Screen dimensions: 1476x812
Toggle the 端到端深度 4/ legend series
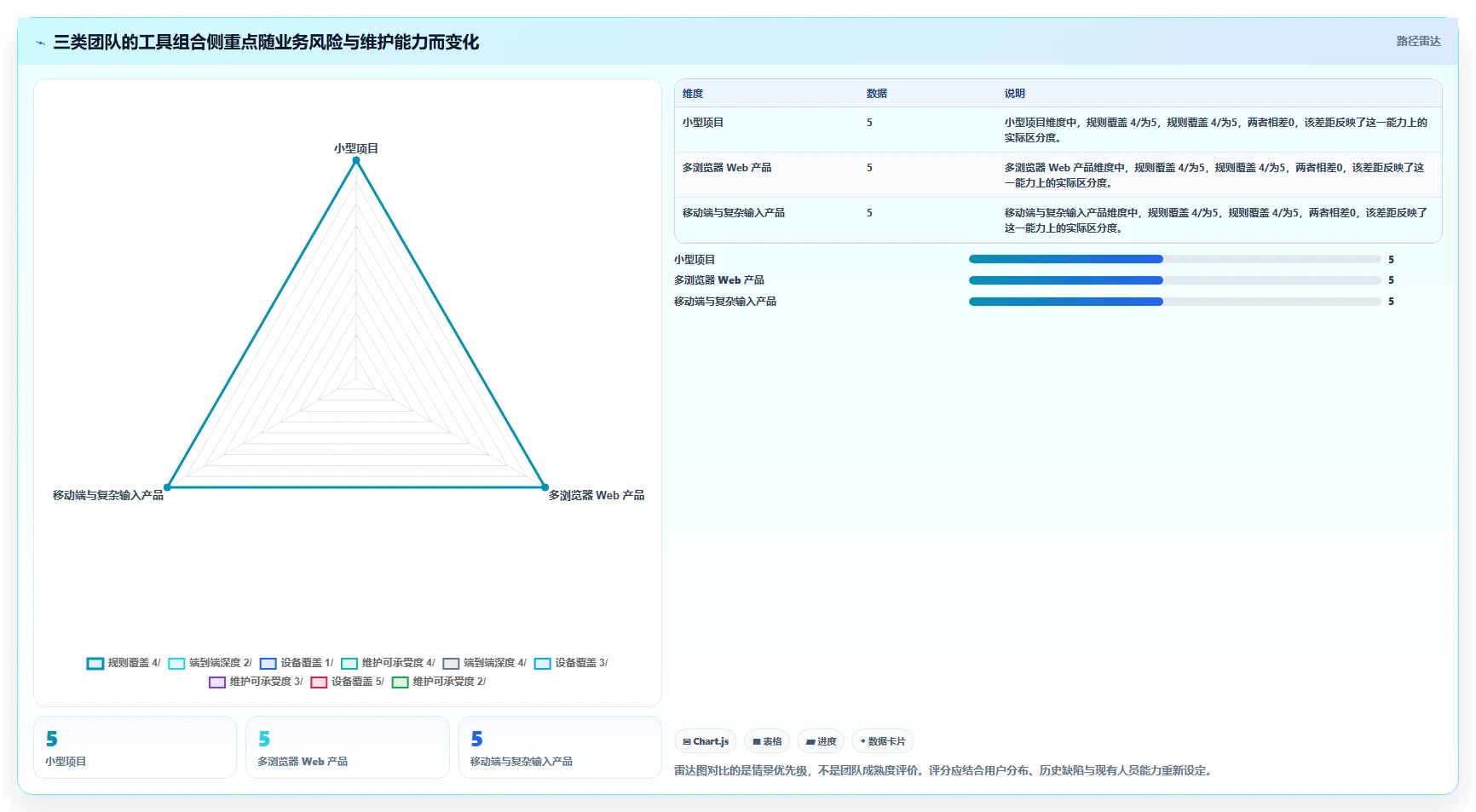pos(485,663)
